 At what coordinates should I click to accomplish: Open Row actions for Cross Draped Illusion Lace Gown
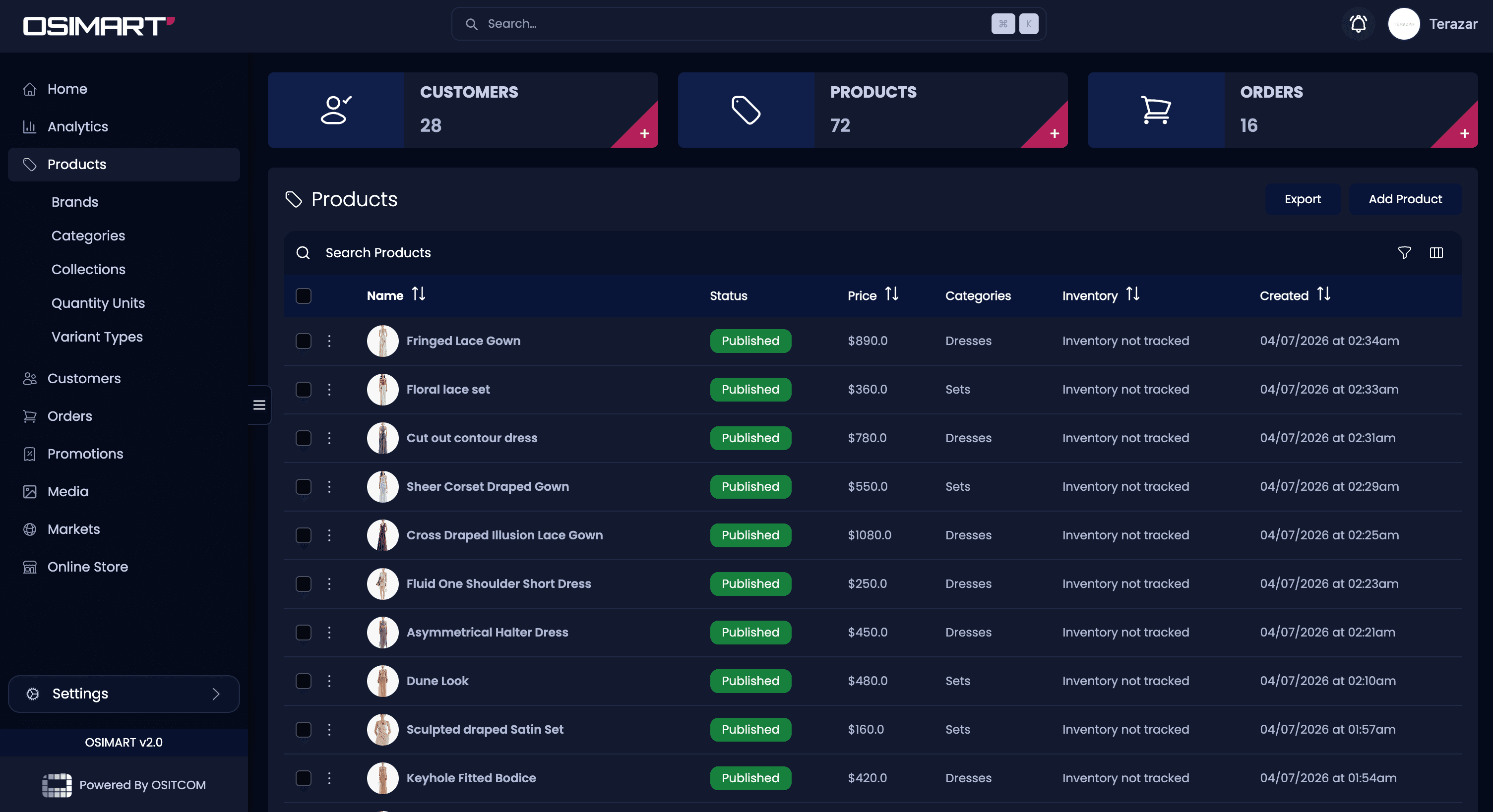point(329,535)
